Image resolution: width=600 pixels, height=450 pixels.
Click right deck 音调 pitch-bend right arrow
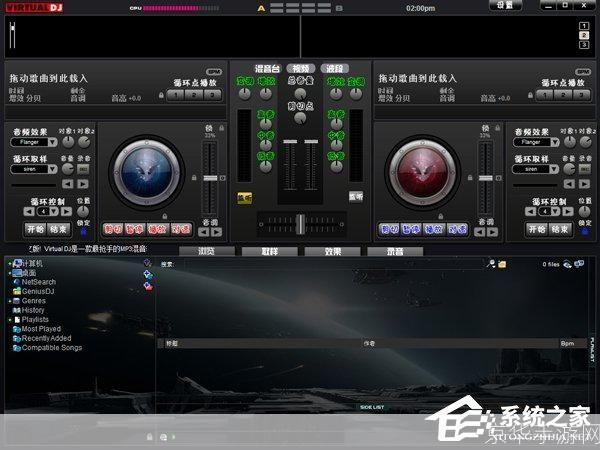[492, 232]
